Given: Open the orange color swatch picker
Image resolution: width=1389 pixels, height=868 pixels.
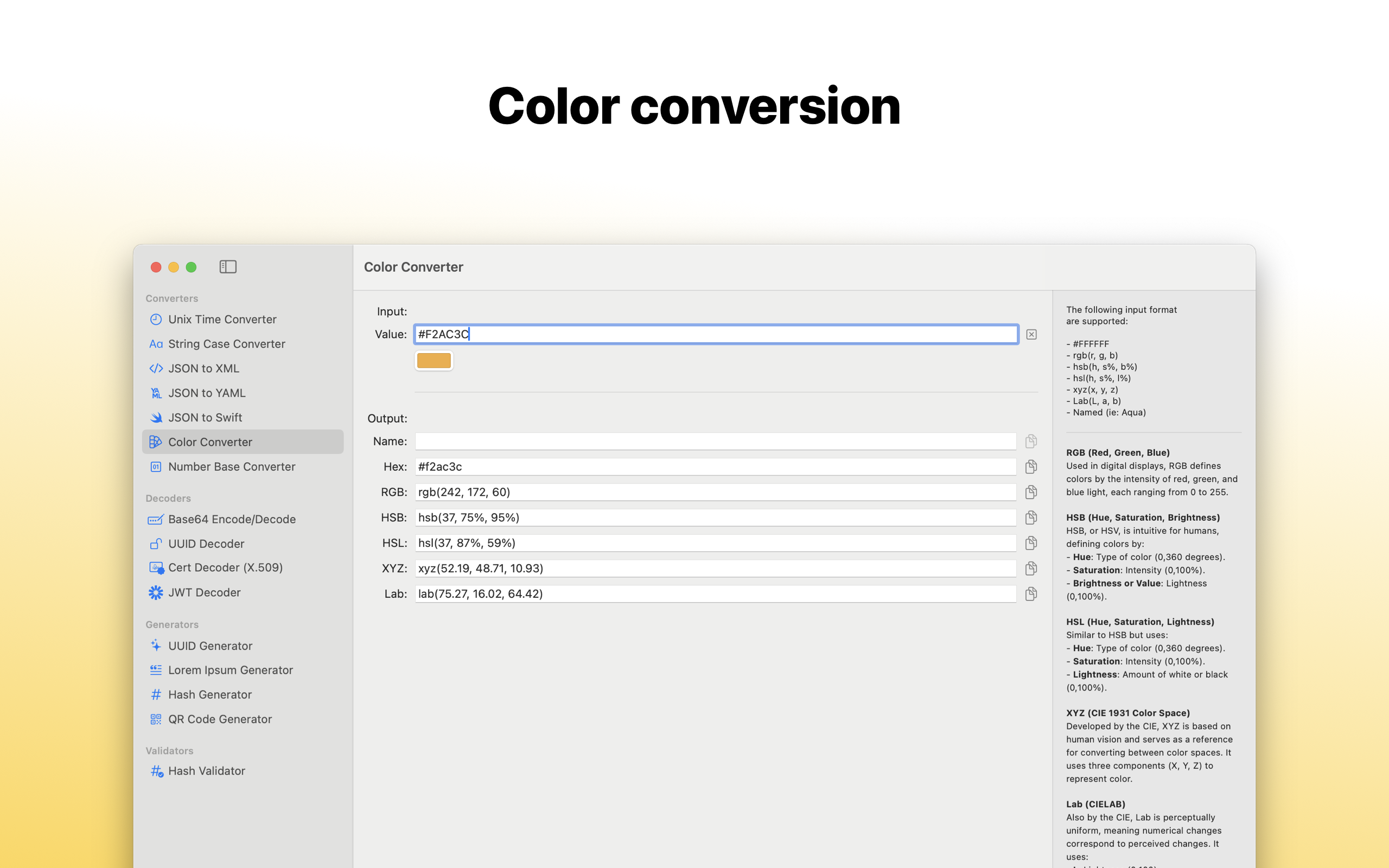Looking at the screenshot, I should tap(434, 361).
